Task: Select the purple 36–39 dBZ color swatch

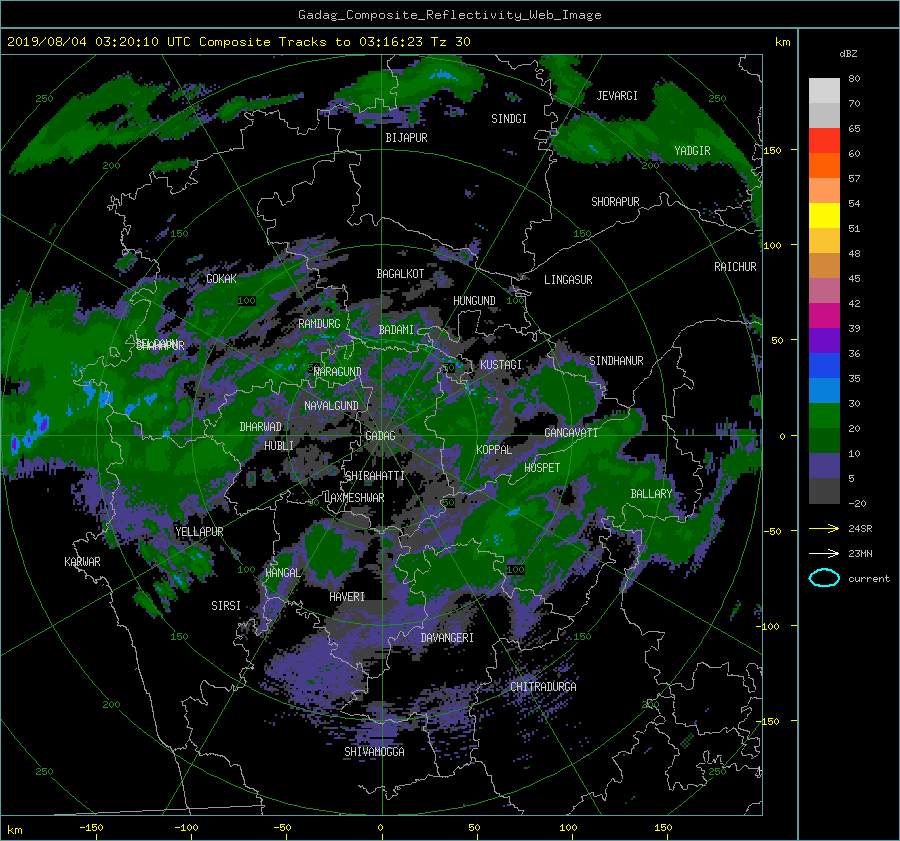Action: 824,341
